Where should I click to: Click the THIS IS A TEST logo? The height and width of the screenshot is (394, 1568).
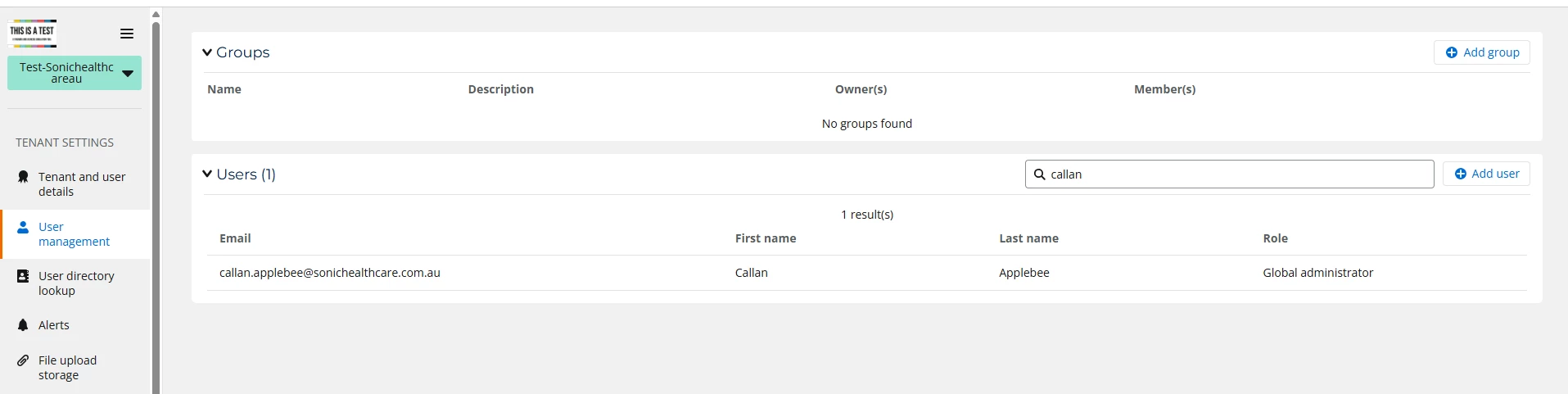coord(33,33)
